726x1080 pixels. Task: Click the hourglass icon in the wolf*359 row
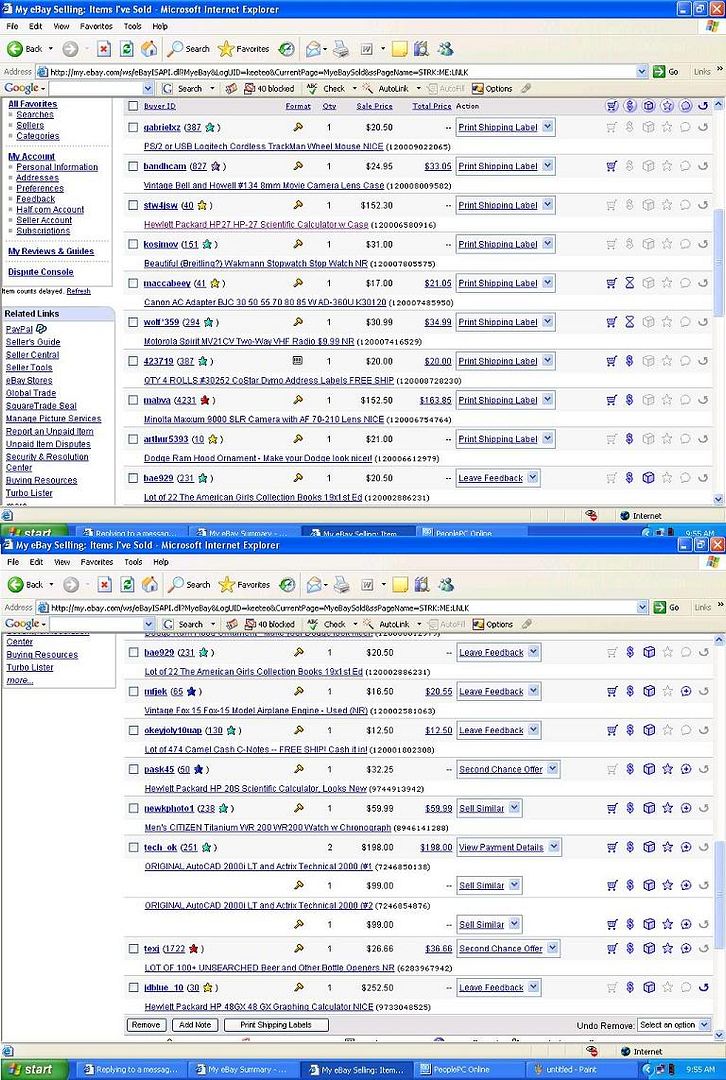630,322
